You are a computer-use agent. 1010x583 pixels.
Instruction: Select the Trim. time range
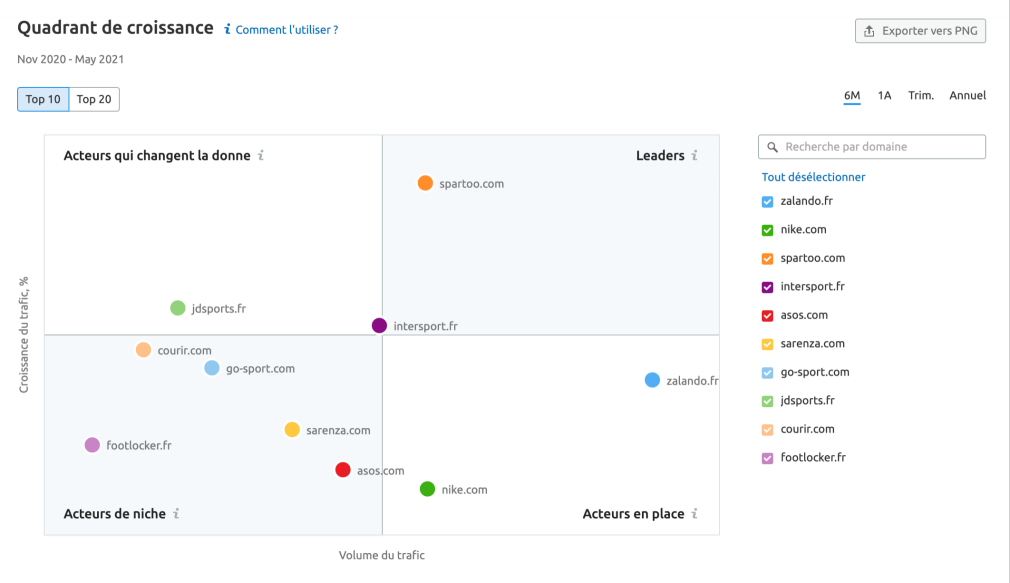921,95
